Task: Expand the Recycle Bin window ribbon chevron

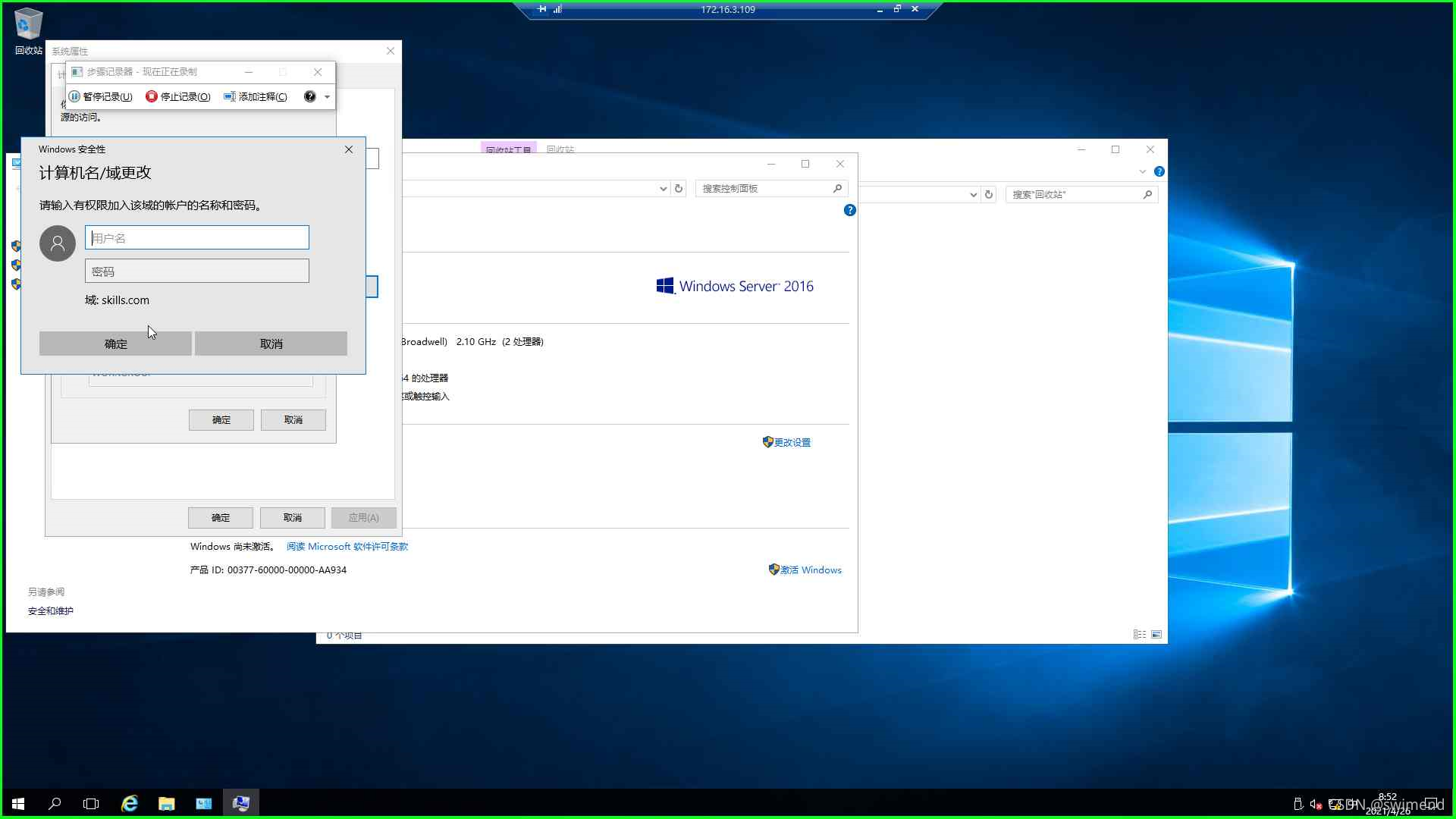Action: (x=1143, y=171)
